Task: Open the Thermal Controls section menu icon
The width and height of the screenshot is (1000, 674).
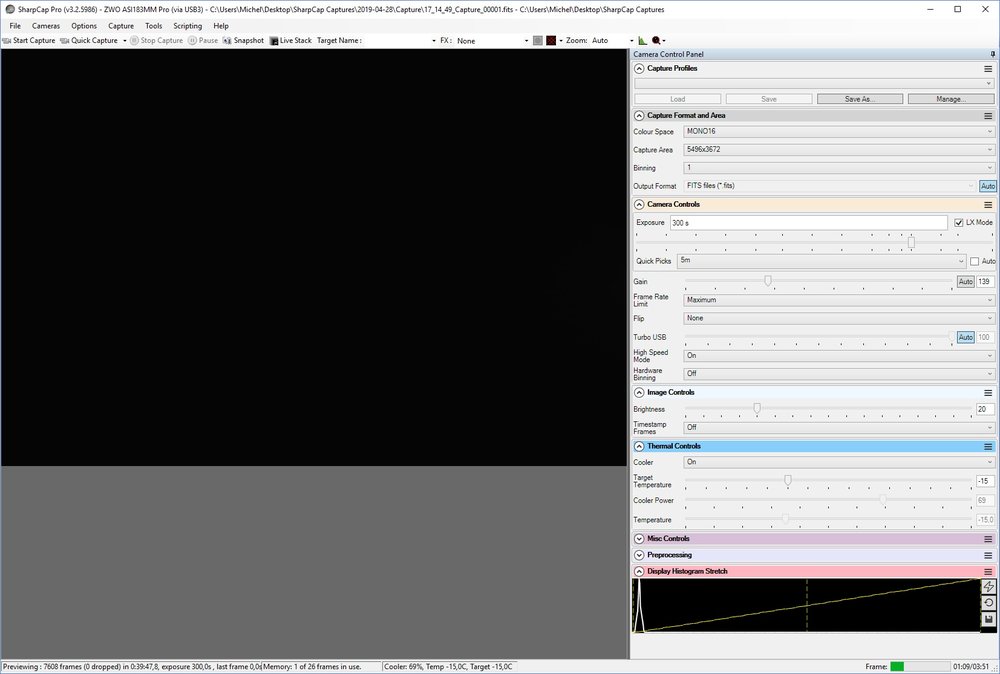Action: point(988,446)
